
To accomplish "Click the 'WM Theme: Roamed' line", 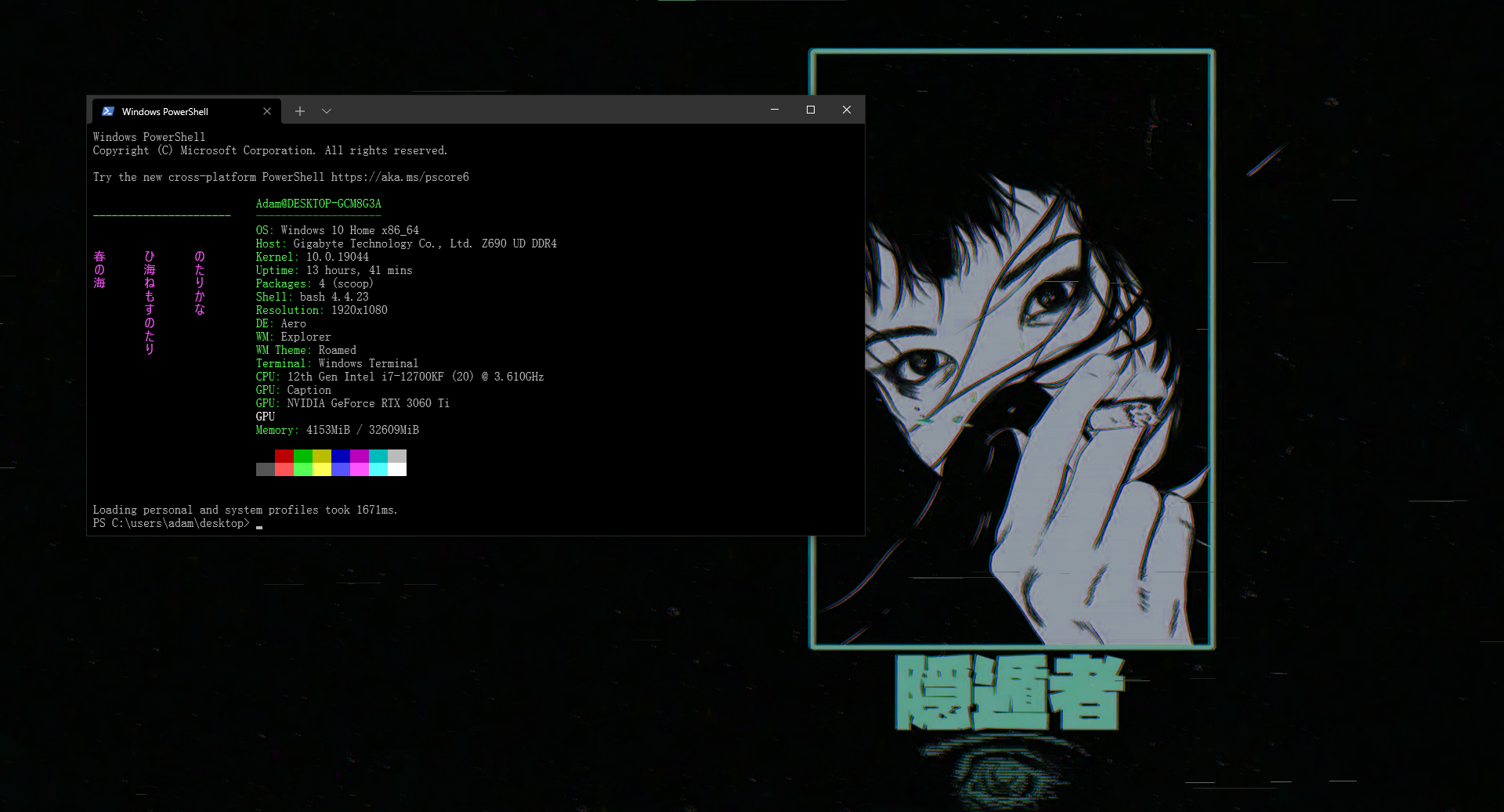I will (306, 350).
